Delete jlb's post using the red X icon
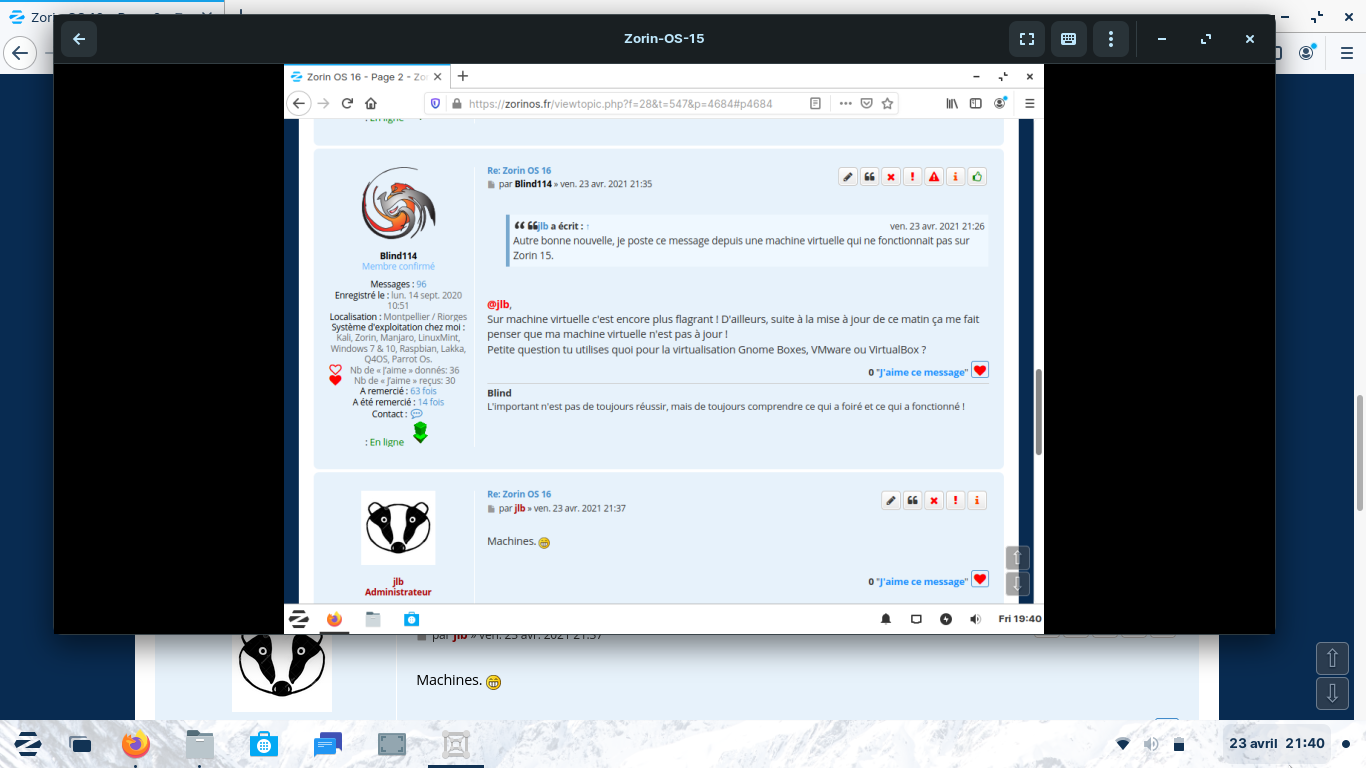This screenshot has height=768, width=1366. tap(934, 501)
